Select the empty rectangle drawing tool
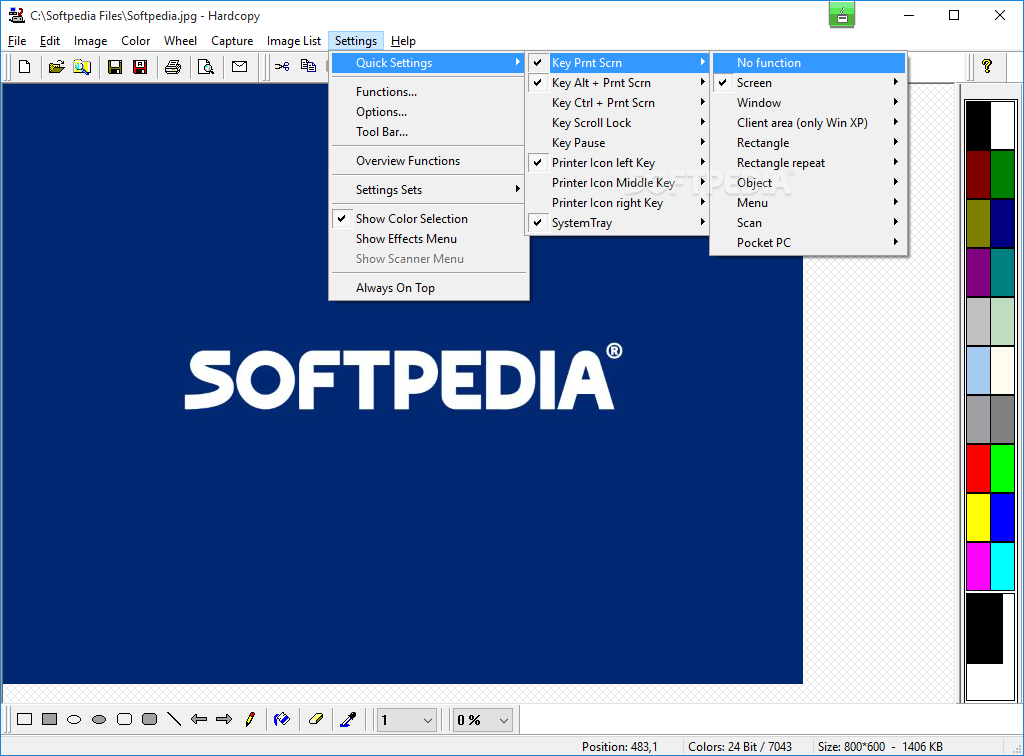This screenshot has height=756, width=1024. [25, 719]
